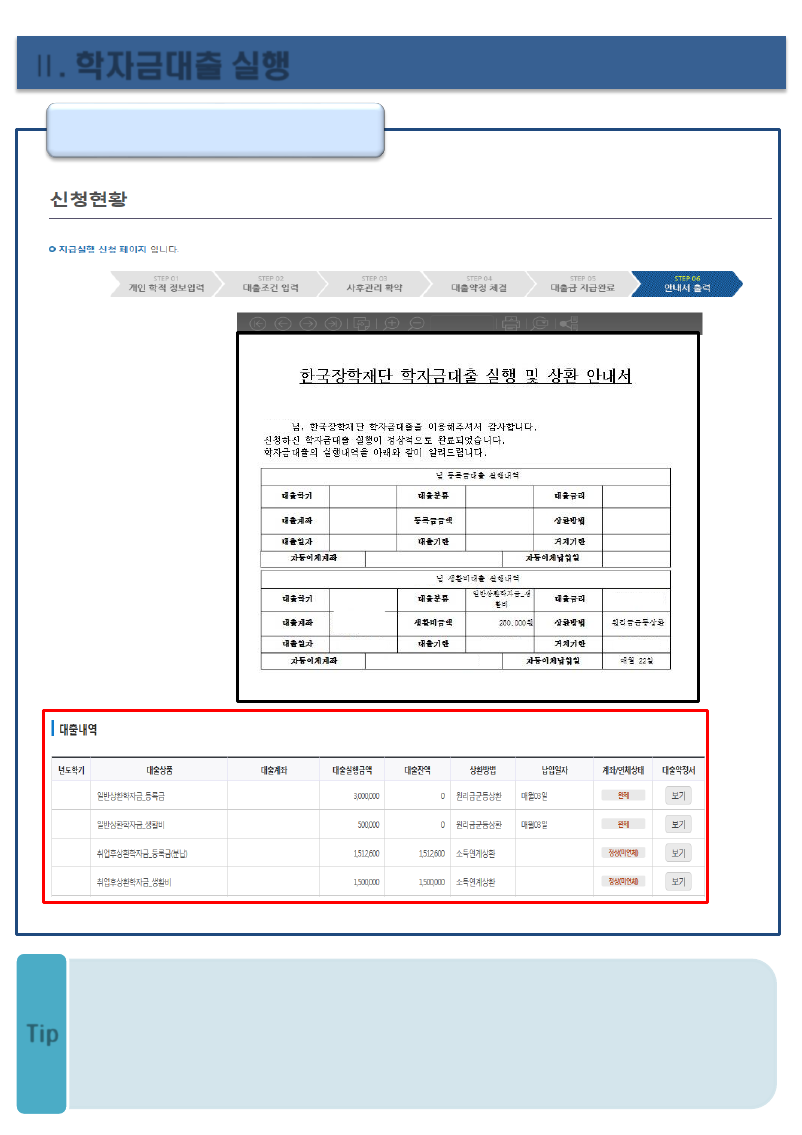Click 보기 for 취업후상환학자금_생활비 row
This screenshot has height=1135, width=802.
tap(678, 882)
